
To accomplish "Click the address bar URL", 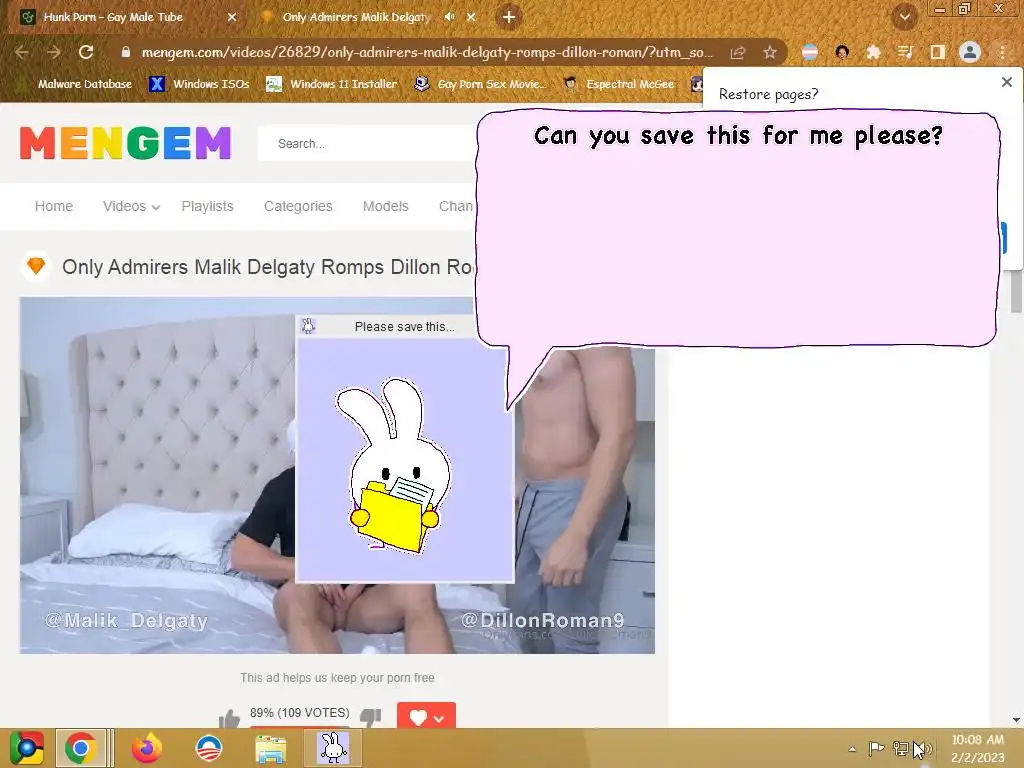I will coord(427,52).
